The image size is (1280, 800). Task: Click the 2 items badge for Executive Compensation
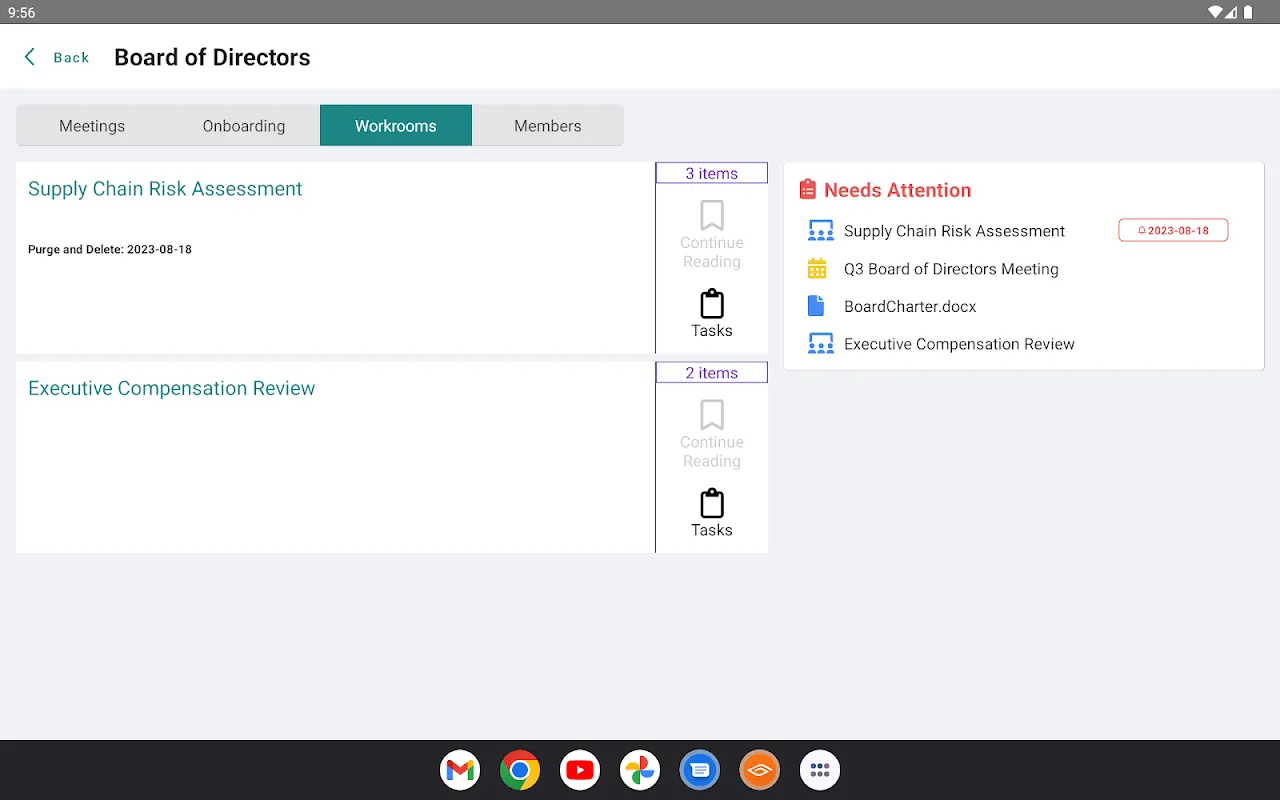[x=712, y=373]
